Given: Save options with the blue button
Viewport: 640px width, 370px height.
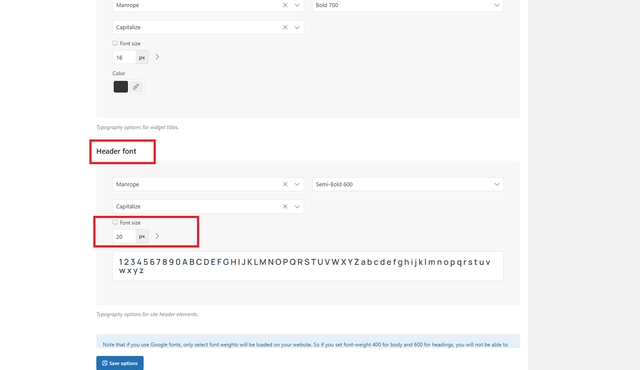Looking at the screenshot, I should point(120,363).
